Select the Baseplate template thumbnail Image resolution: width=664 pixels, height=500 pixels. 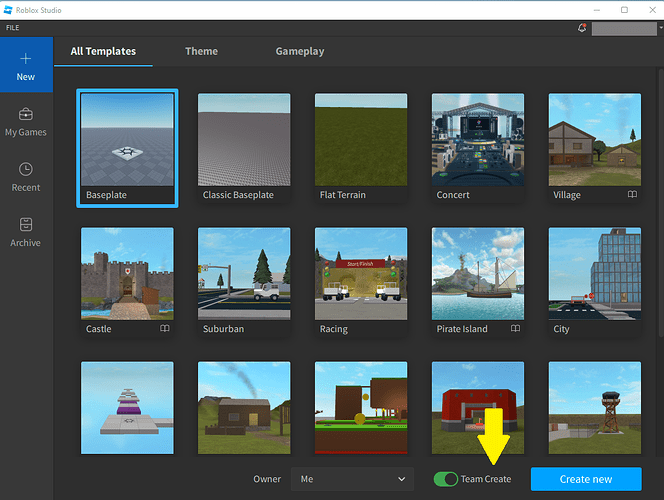127,139
